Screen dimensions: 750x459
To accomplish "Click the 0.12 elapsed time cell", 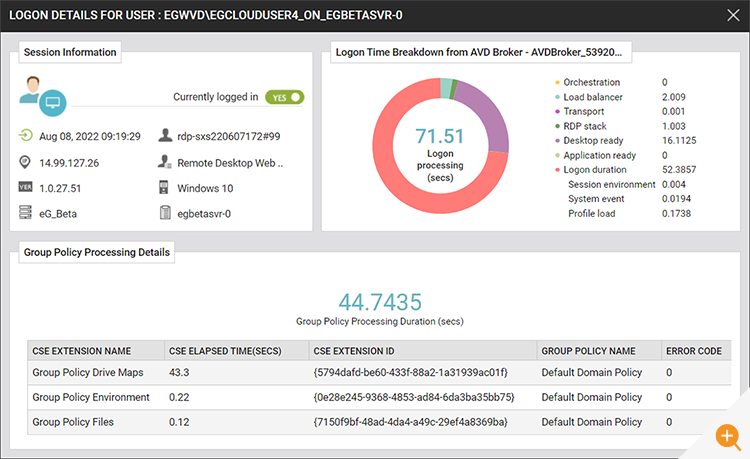I will pos(179,422).
